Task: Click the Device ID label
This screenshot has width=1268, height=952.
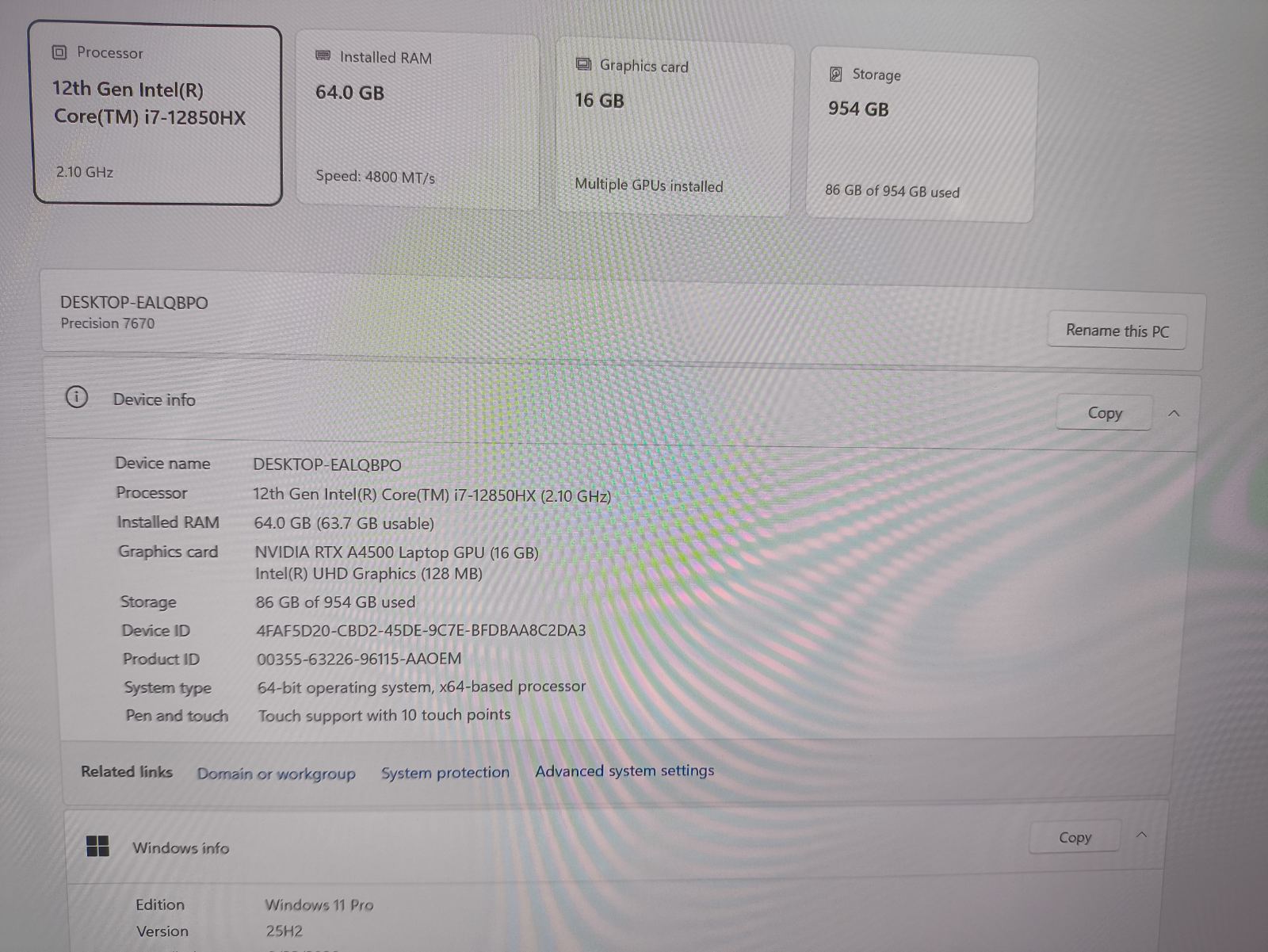Action: [x=155, y=630]
